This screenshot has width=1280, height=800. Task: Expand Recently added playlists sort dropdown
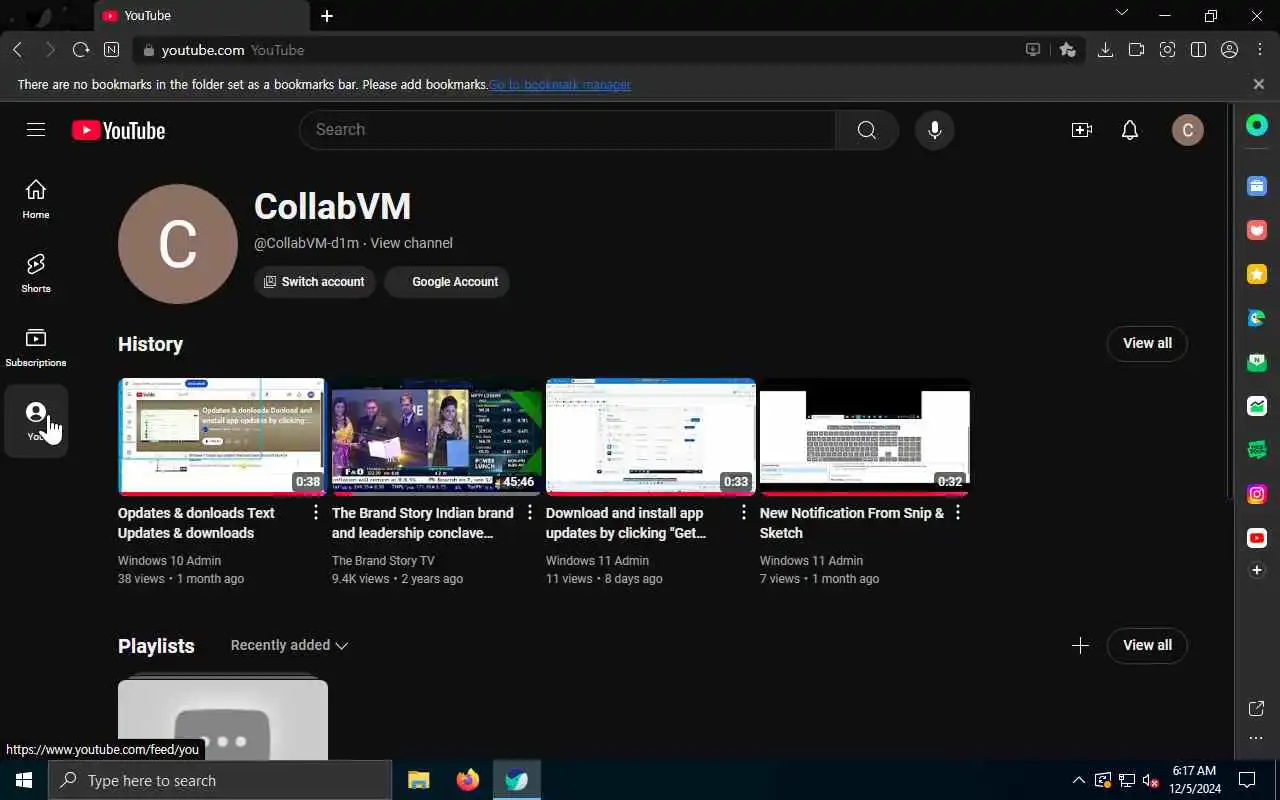coord(289,646)
